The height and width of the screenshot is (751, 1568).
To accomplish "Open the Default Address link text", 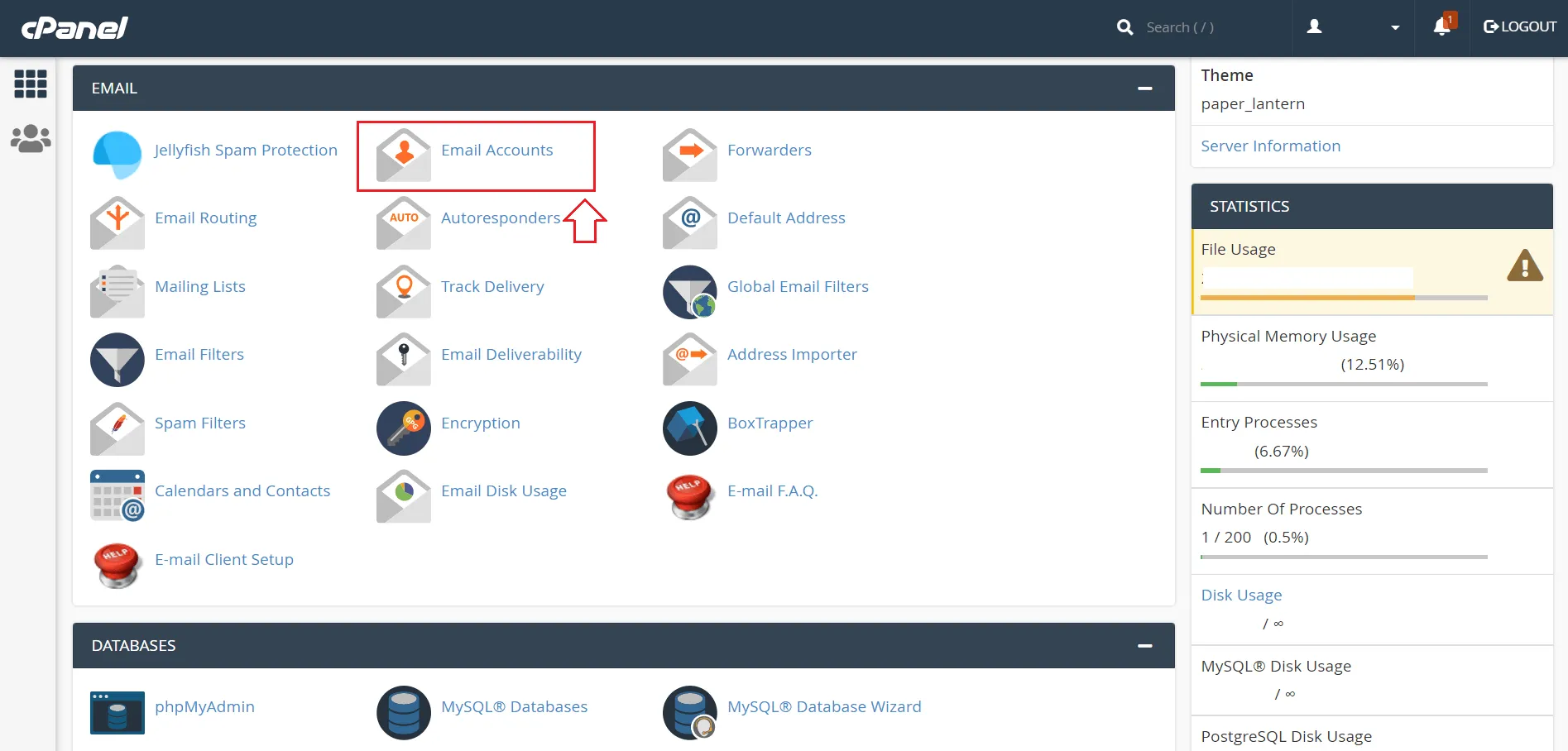I will 786,218.
